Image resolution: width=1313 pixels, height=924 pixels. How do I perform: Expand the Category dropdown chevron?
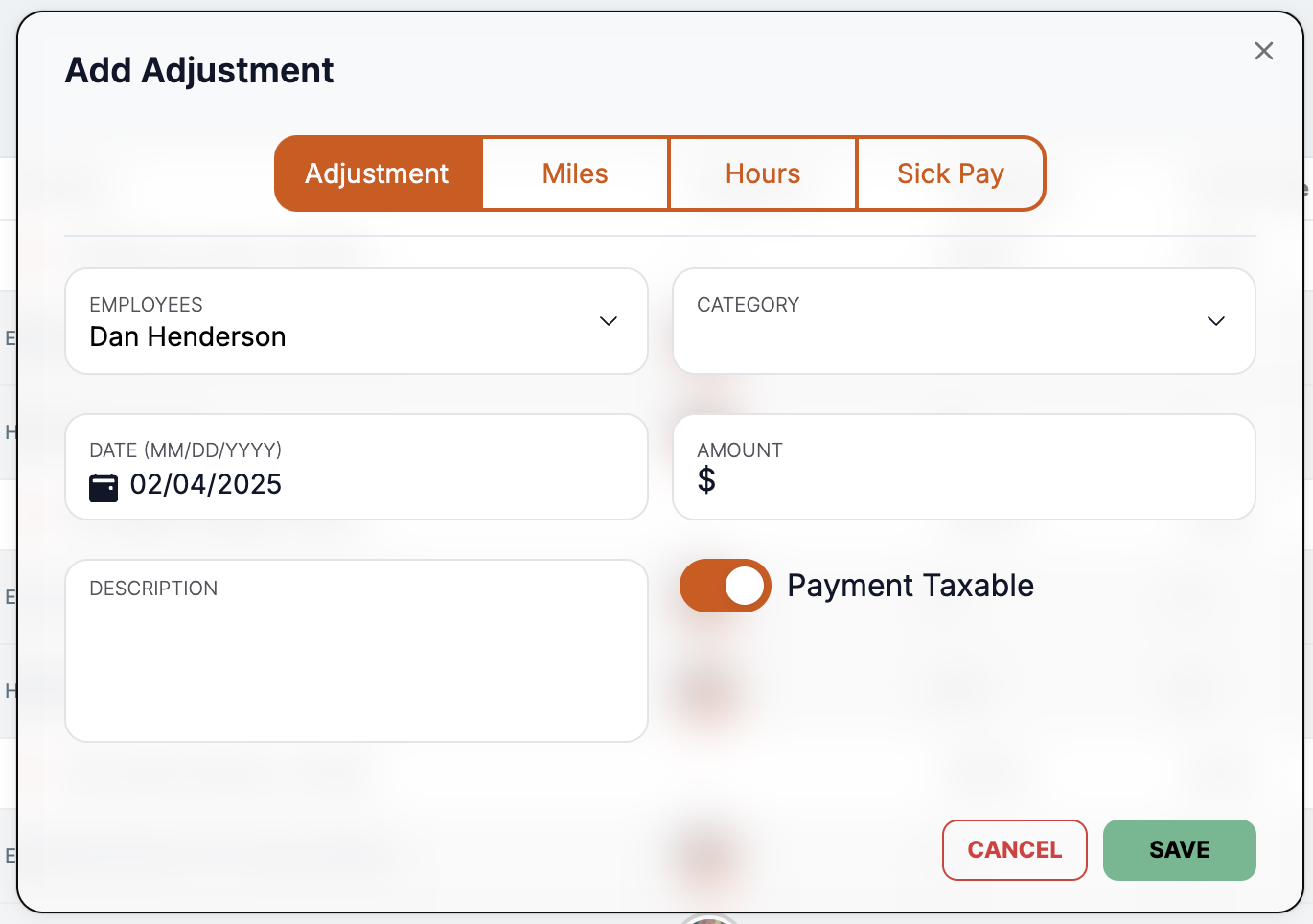1215,321
